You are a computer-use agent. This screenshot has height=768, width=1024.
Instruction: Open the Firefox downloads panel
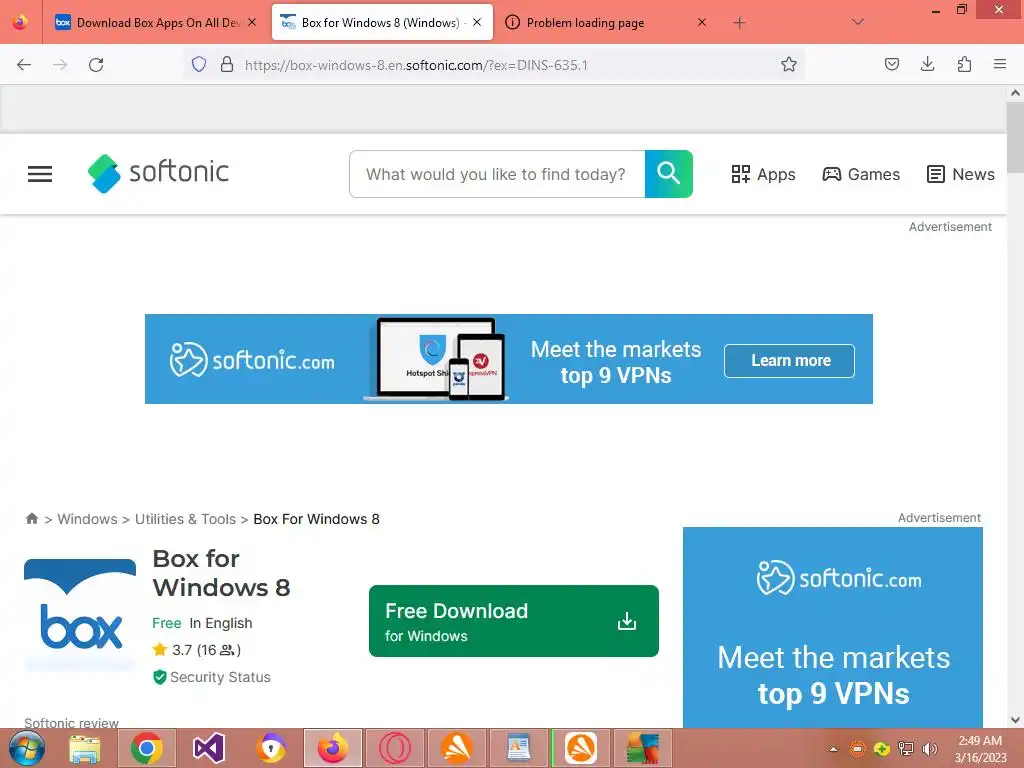coord(927,65)
